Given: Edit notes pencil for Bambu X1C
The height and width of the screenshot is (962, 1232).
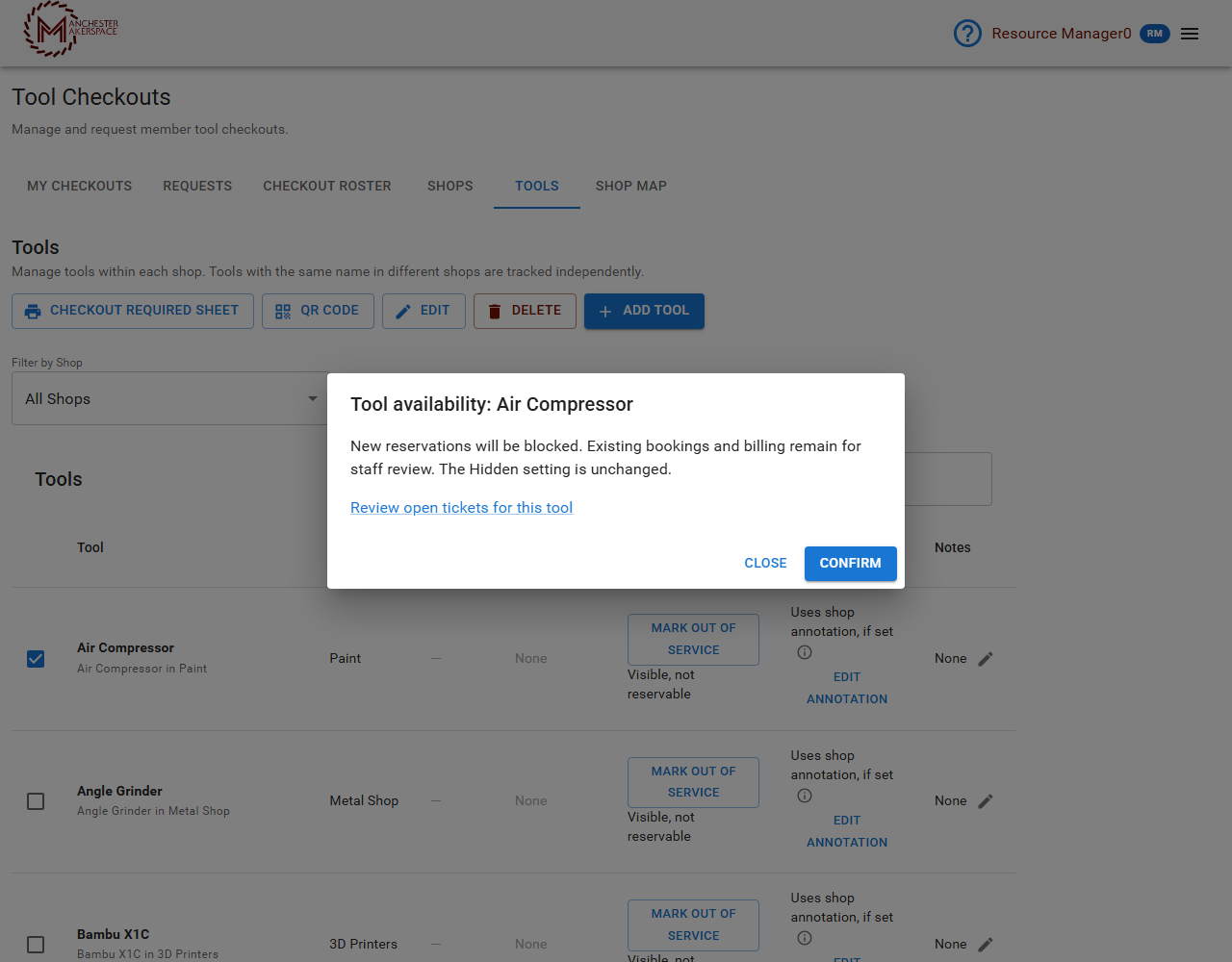Looking at the screenshot, I should [x=986, y=945].
